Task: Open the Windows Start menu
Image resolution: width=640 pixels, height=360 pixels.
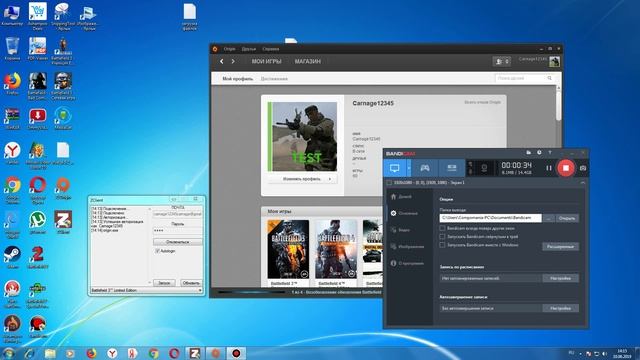Action: 9,353
